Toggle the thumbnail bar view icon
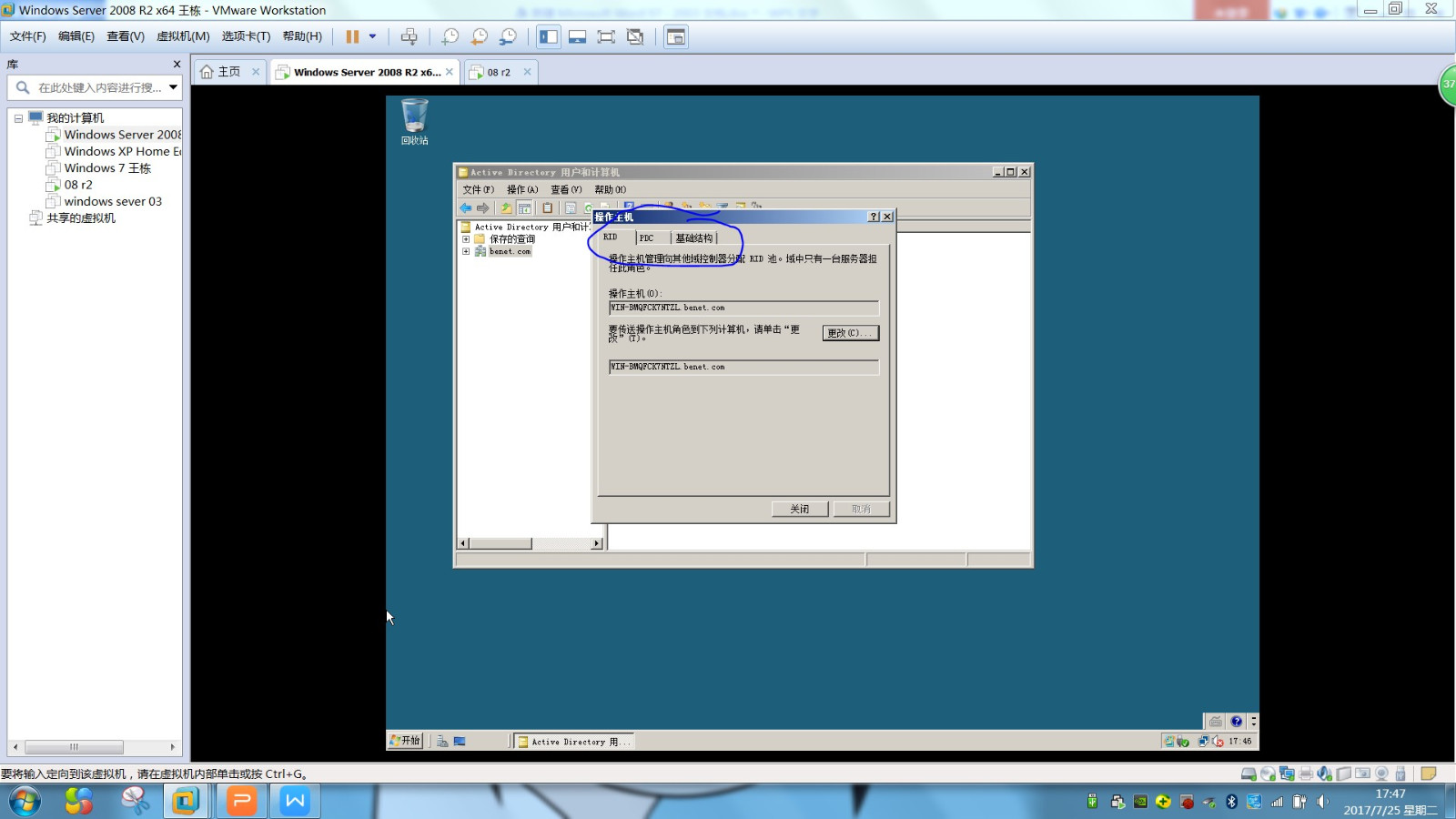Viewport: 1456px width, 819px height. [x=577, y=36]
